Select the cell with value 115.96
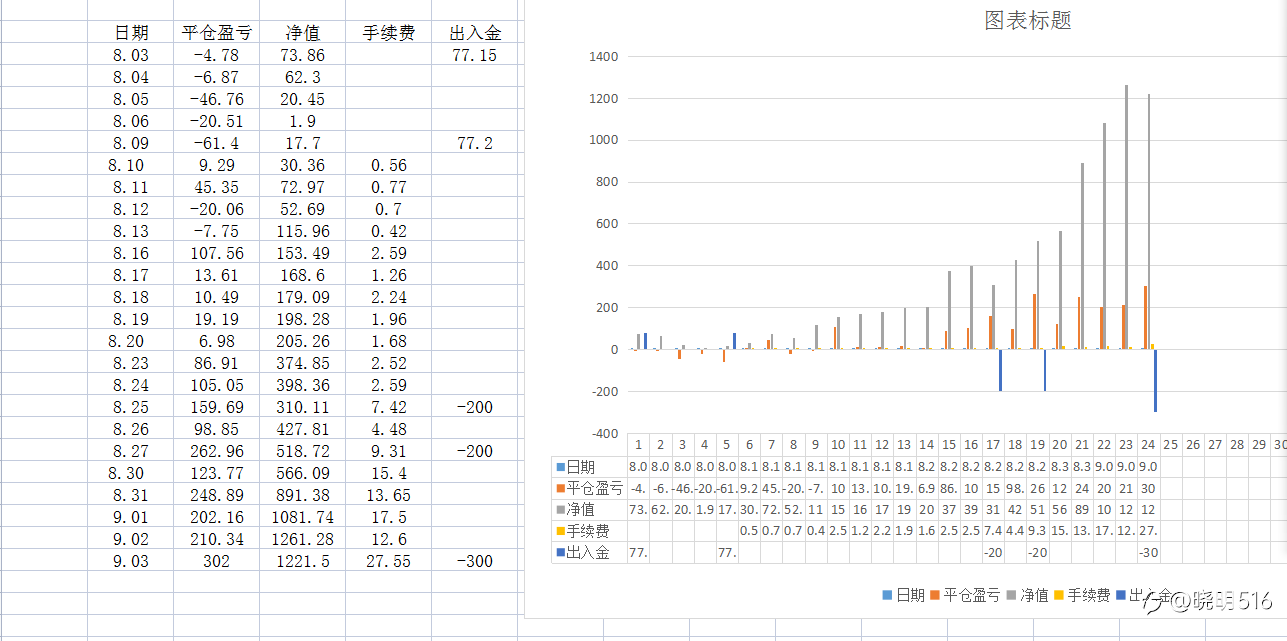1287x641 pixels. [x=302, y=231]
